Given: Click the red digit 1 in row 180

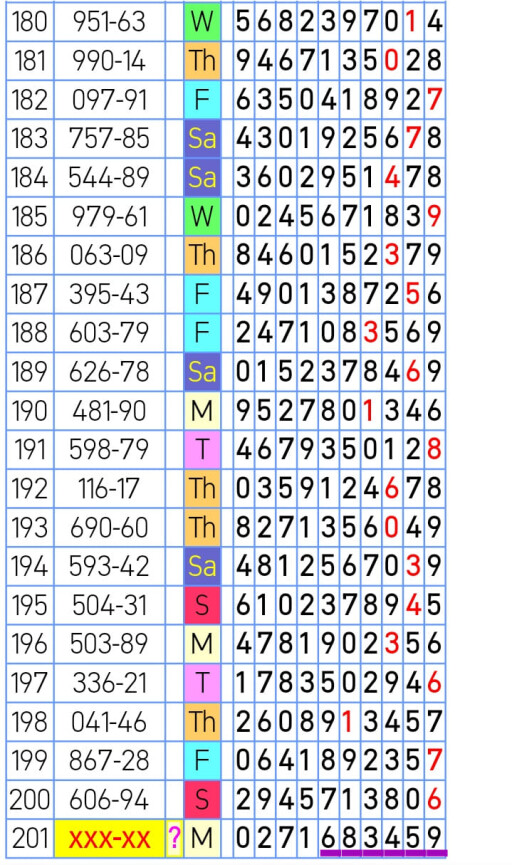Looking at the screenshot, I should point(412,22).
